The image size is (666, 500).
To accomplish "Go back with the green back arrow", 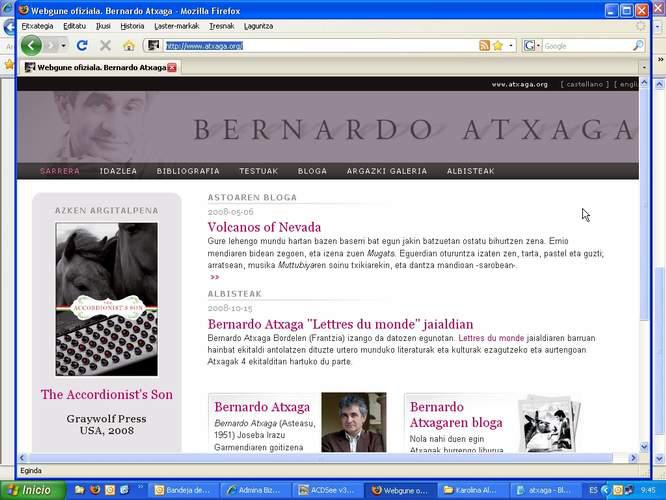I will click(x=31, y=45).
